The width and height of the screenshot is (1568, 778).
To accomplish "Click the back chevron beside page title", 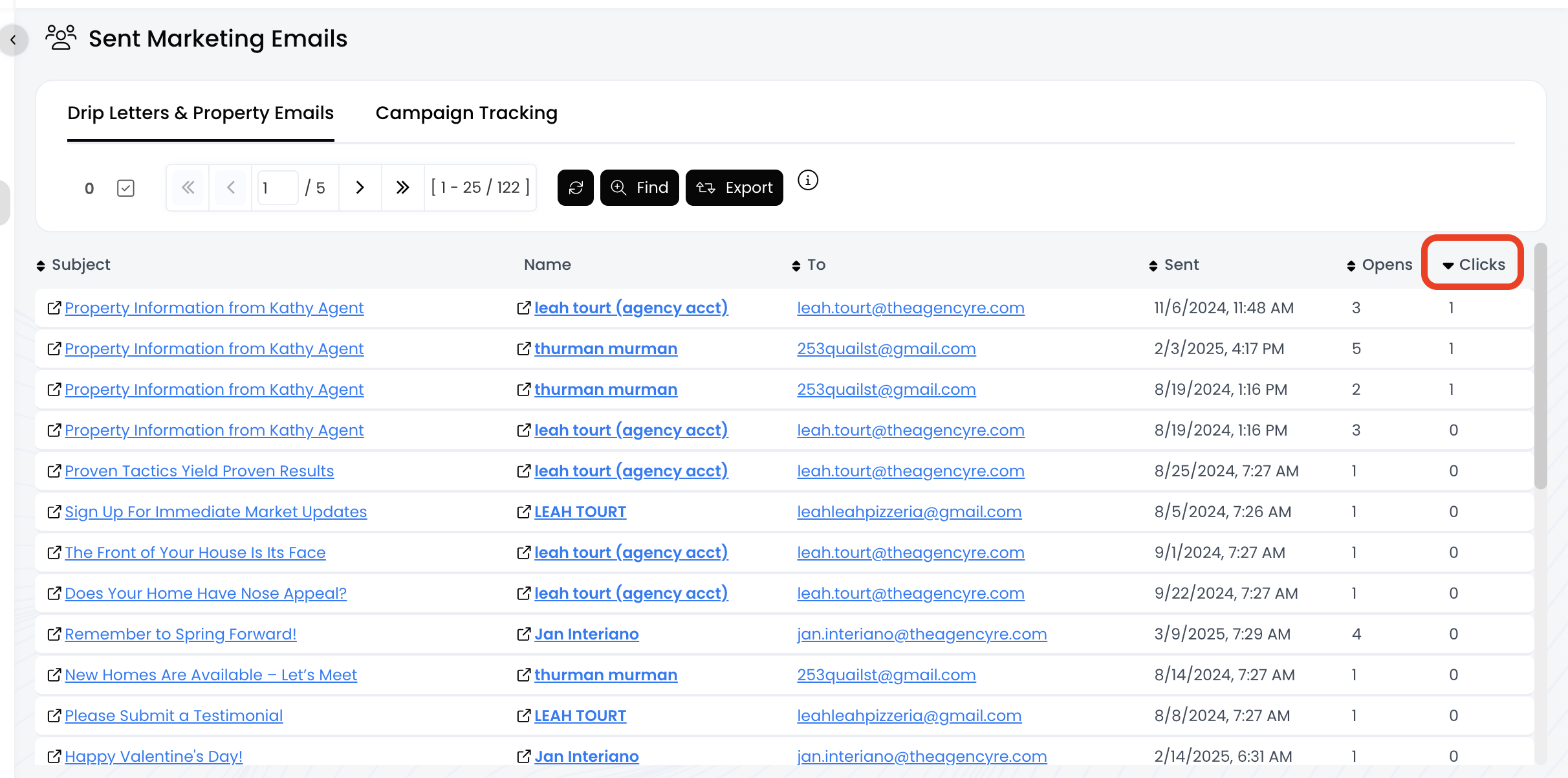I will click(13, 40).
